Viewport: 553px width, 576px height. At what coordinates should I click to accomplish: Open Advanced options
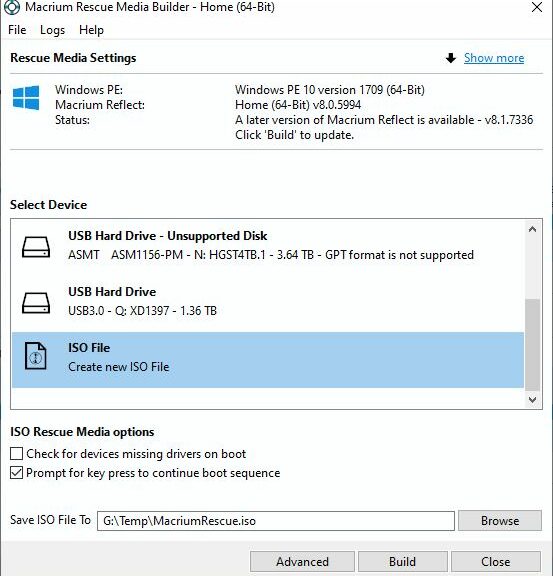302,562
